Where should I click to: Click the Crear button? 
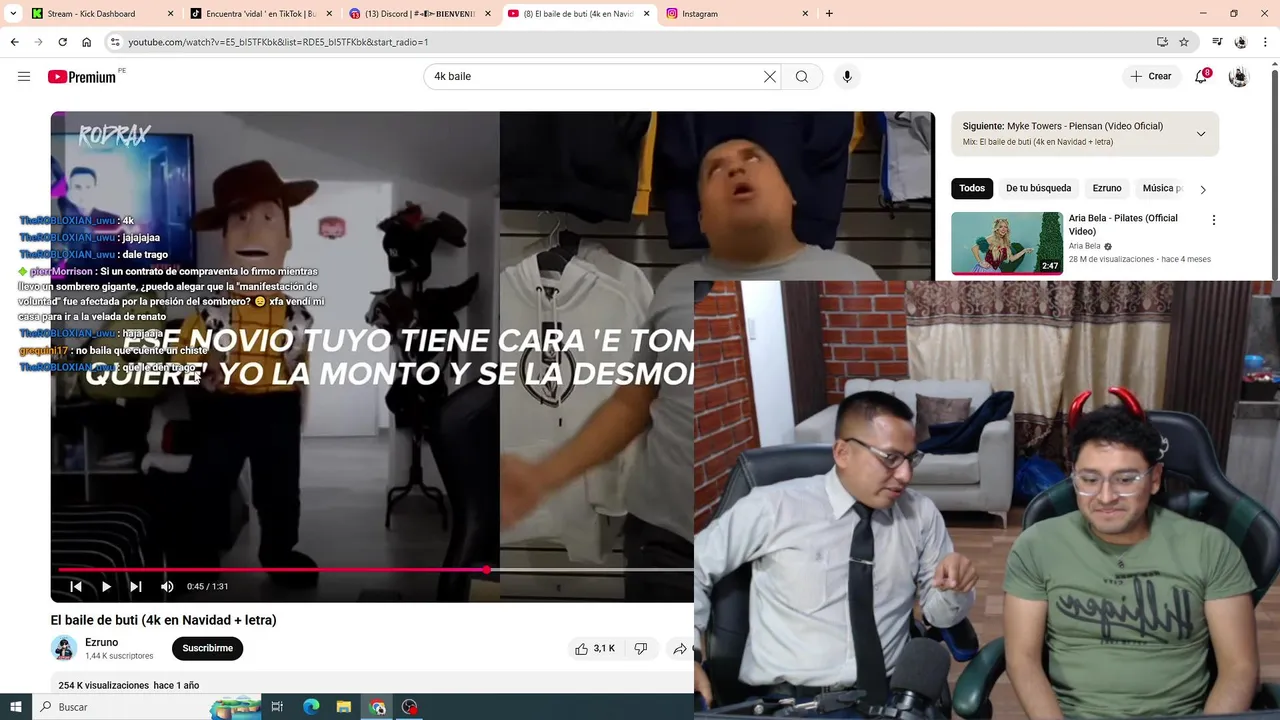tap(1151, 77)
